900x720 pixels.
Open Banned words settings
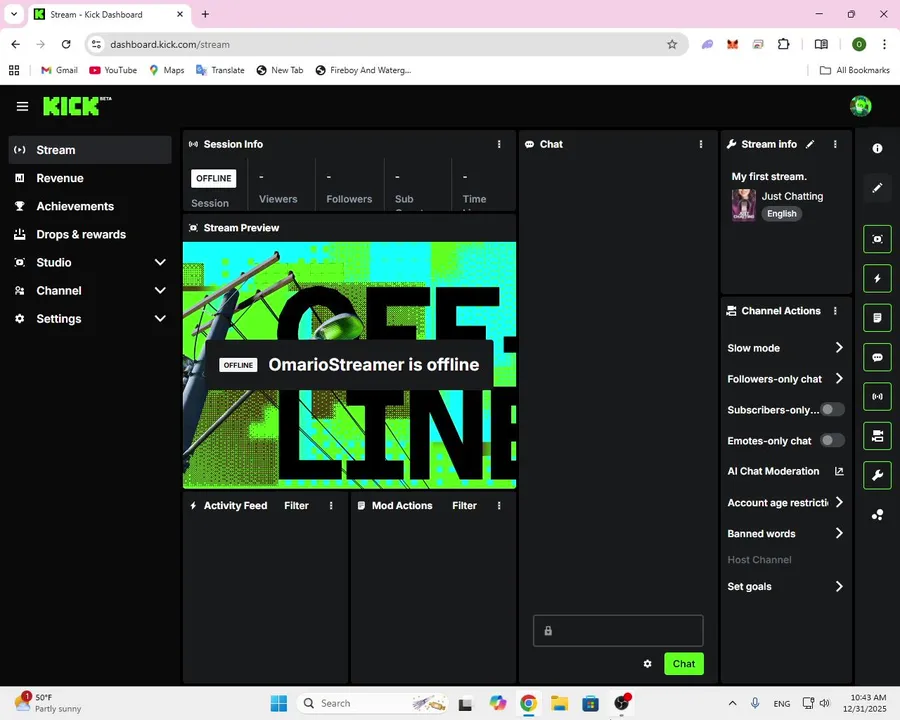[785, 533]
